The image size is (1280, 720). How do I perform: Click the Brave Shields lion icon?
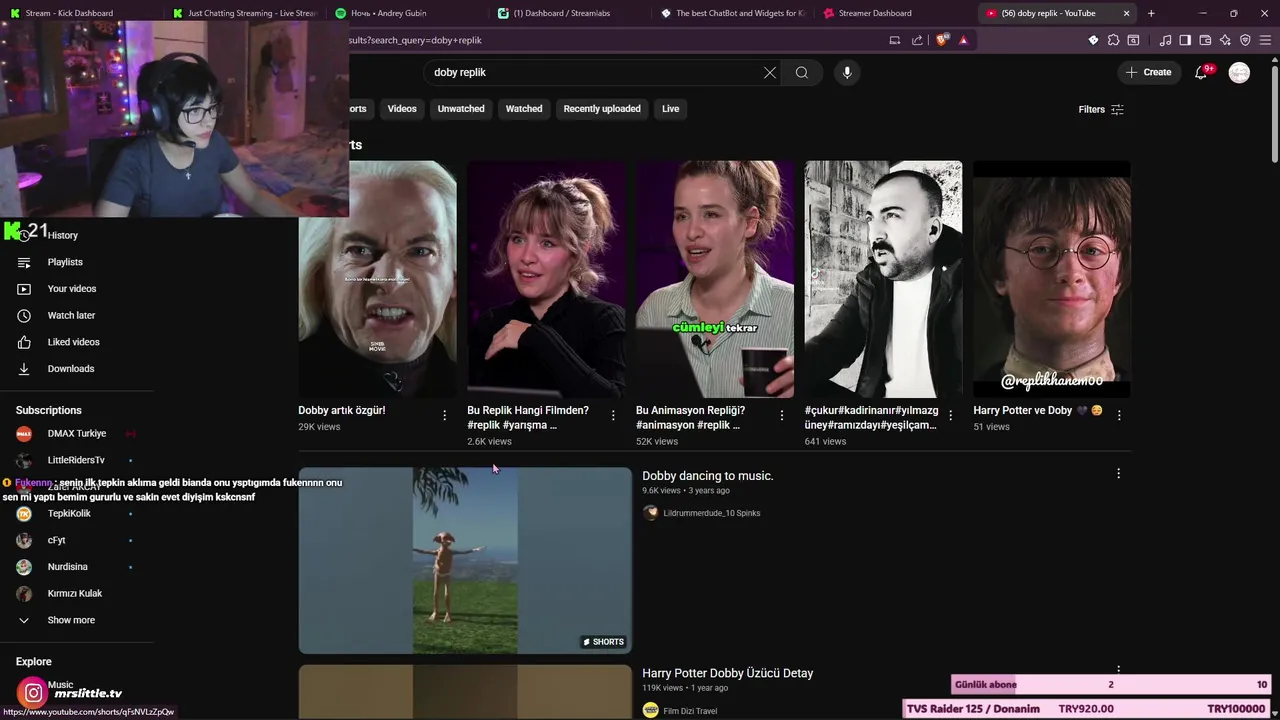click(942, 40)
